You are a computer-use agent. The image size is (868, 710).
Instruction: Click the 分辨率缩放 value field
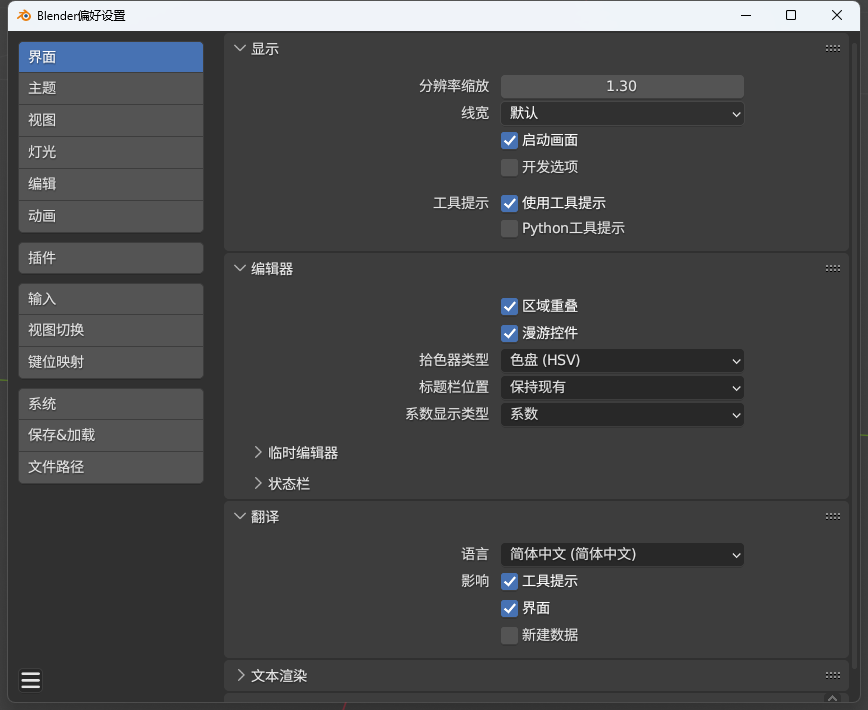(622, 86)
